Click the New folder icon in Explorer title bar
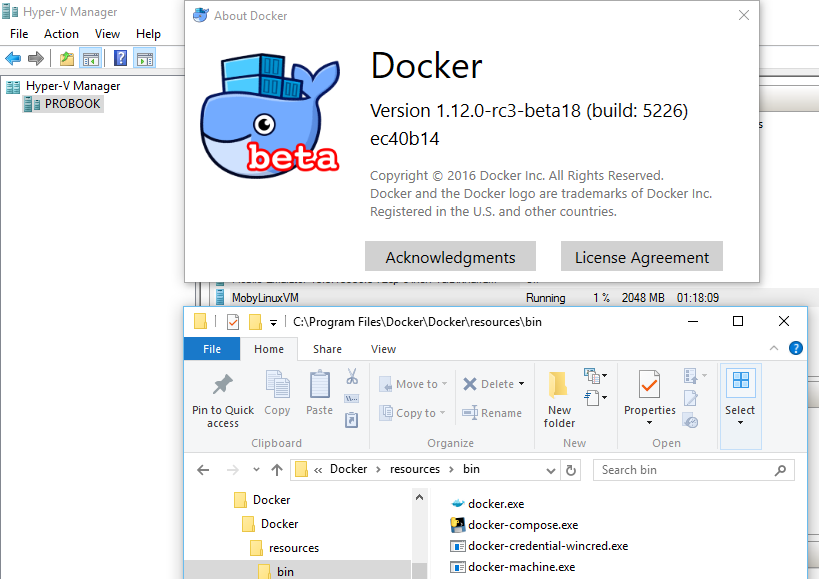The height and width of the screenshot is (579, 819). [x=255, y=322]
